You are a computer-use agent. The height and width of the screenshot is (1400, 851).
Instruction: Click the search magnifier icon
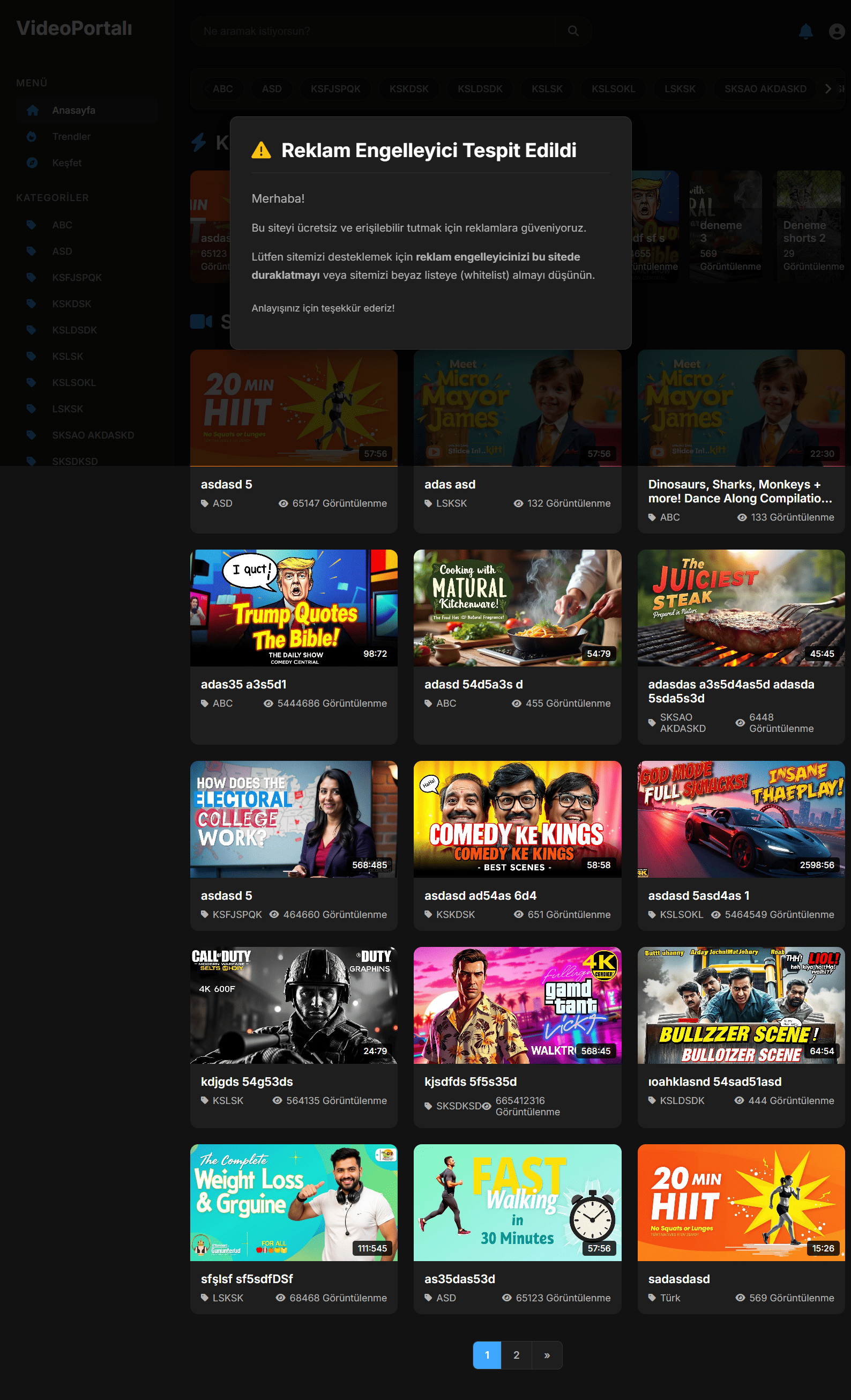(x=573, y=31)
